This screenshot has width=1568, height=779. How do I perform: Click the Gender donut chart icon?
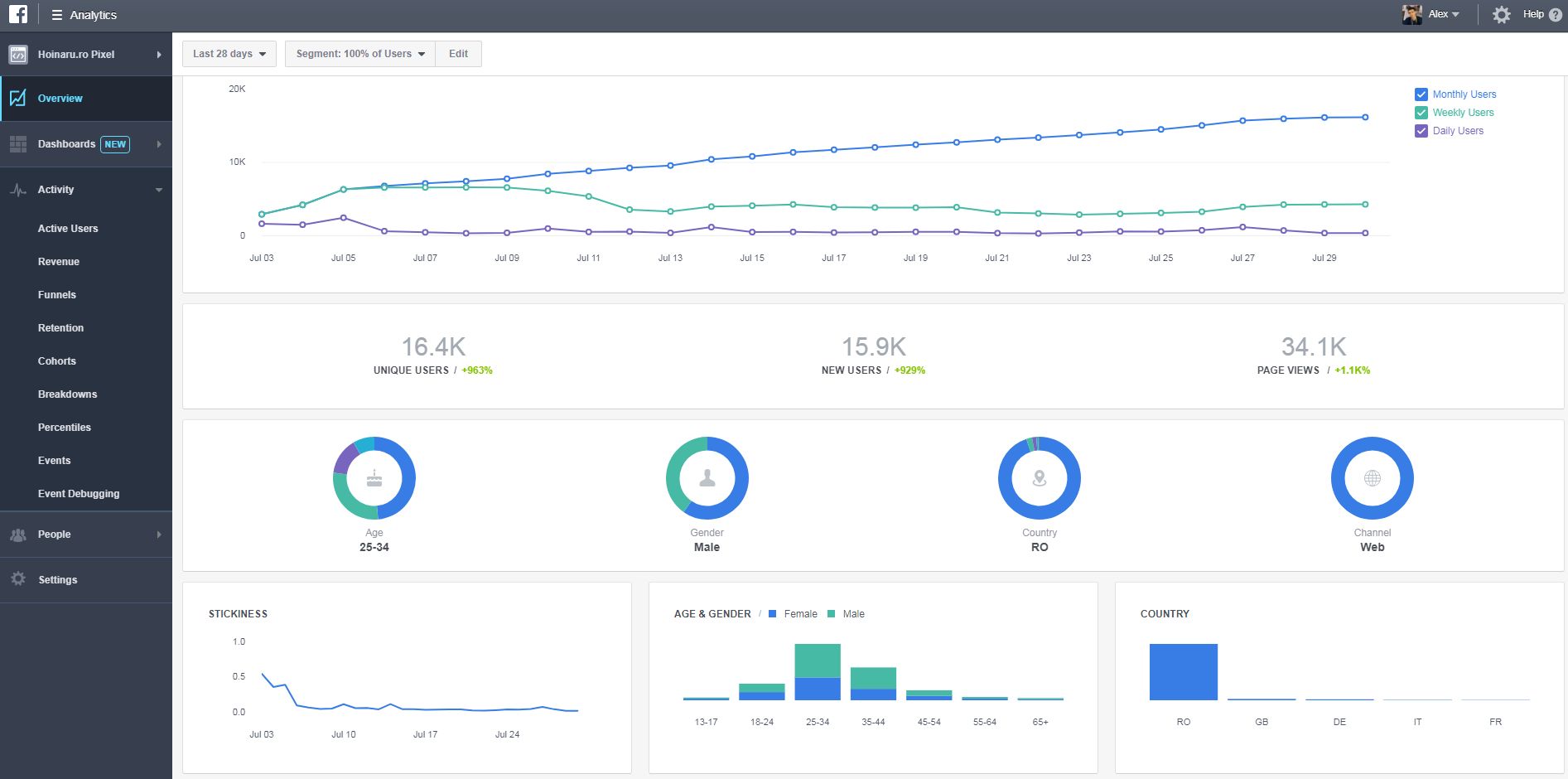pyautogui.click(x=707, y=478)
